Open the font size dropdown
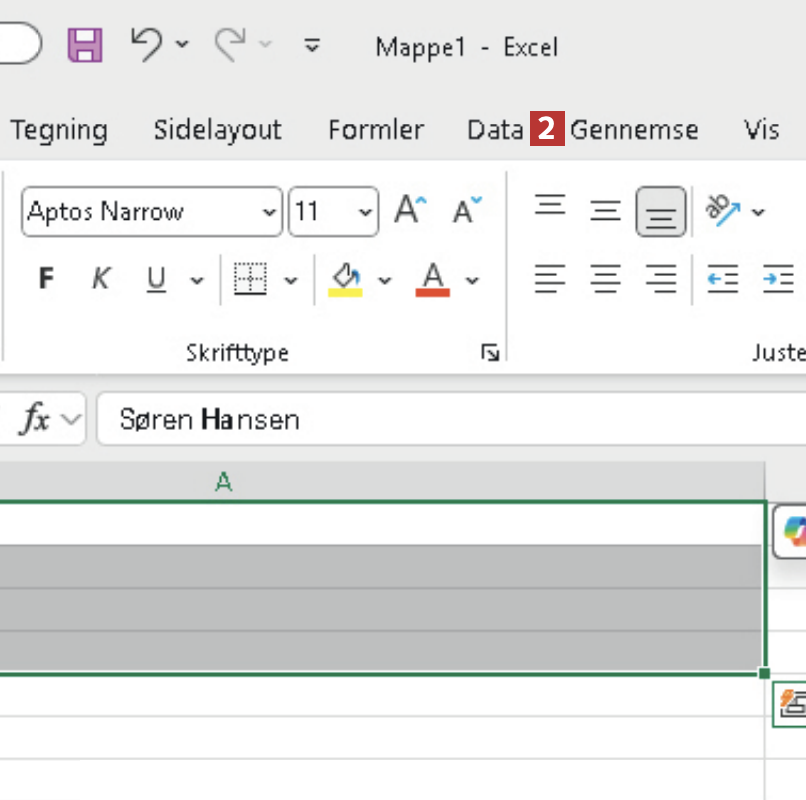The image size is (806, 800). coord(365,212)
